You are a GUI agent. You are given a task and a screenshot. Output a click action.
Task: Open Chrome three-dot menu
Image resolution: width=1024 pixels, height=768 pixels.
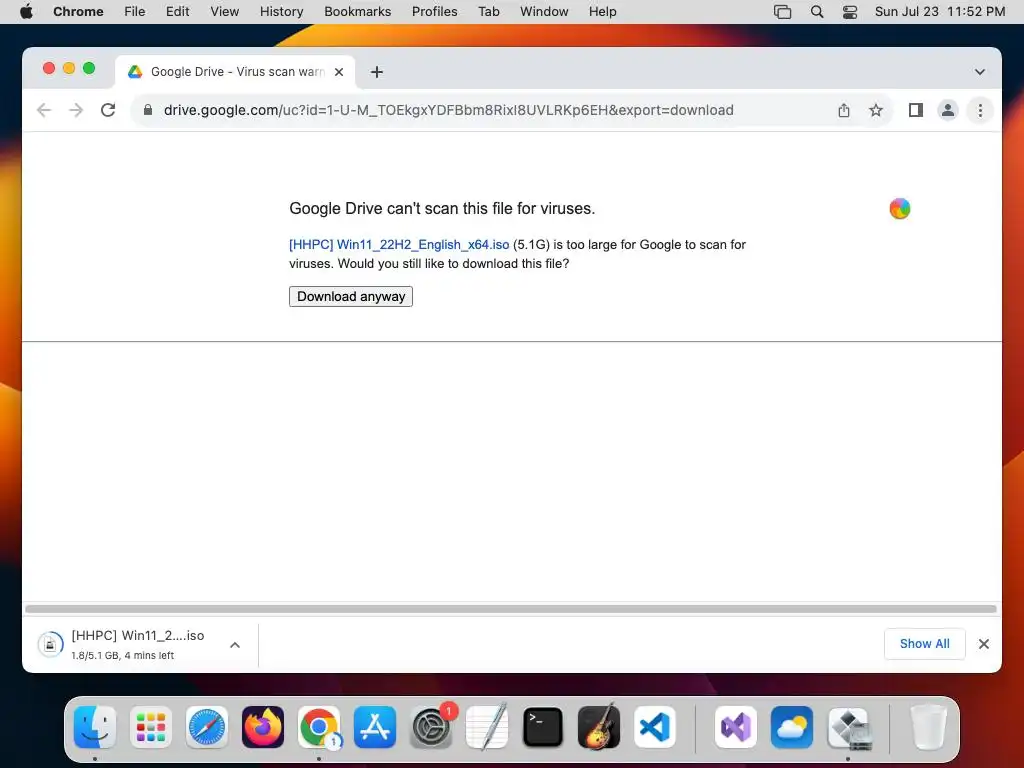[980, 110]
